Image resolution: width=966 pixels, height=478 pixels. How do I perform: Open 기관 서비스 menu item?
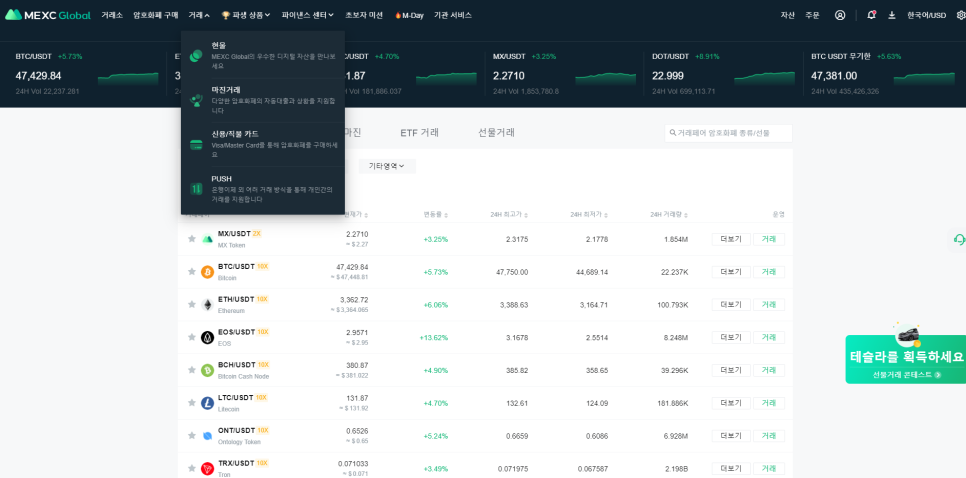coord(453,15)
